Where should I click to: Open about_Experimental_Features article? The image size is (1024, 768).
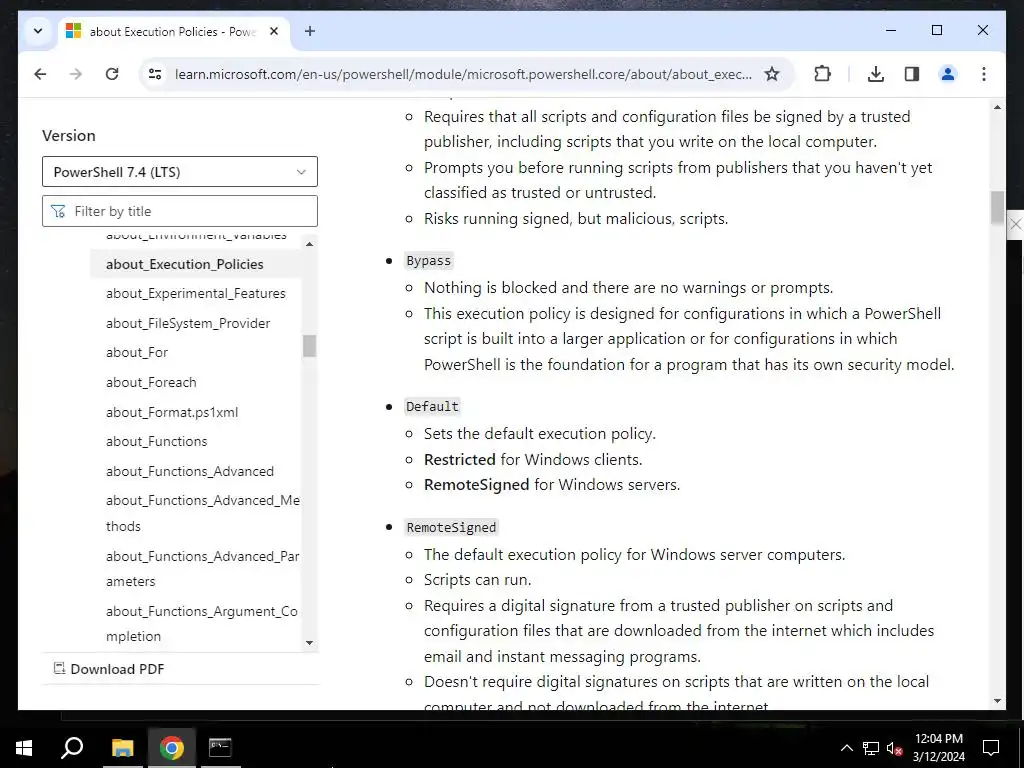[x=196, y=294]
